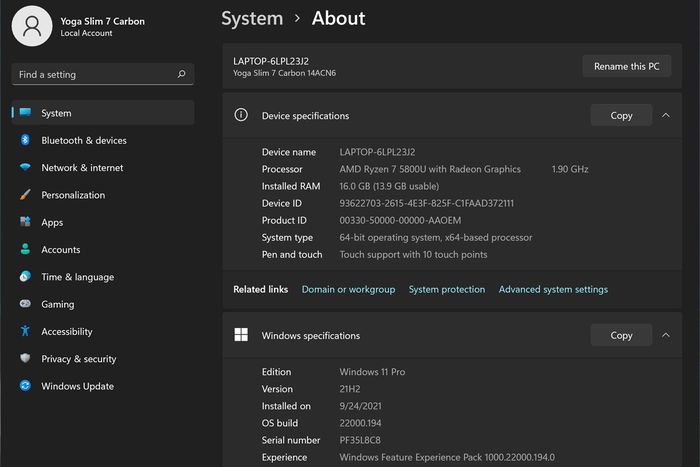Select Accounts in the sidebar

103,249
